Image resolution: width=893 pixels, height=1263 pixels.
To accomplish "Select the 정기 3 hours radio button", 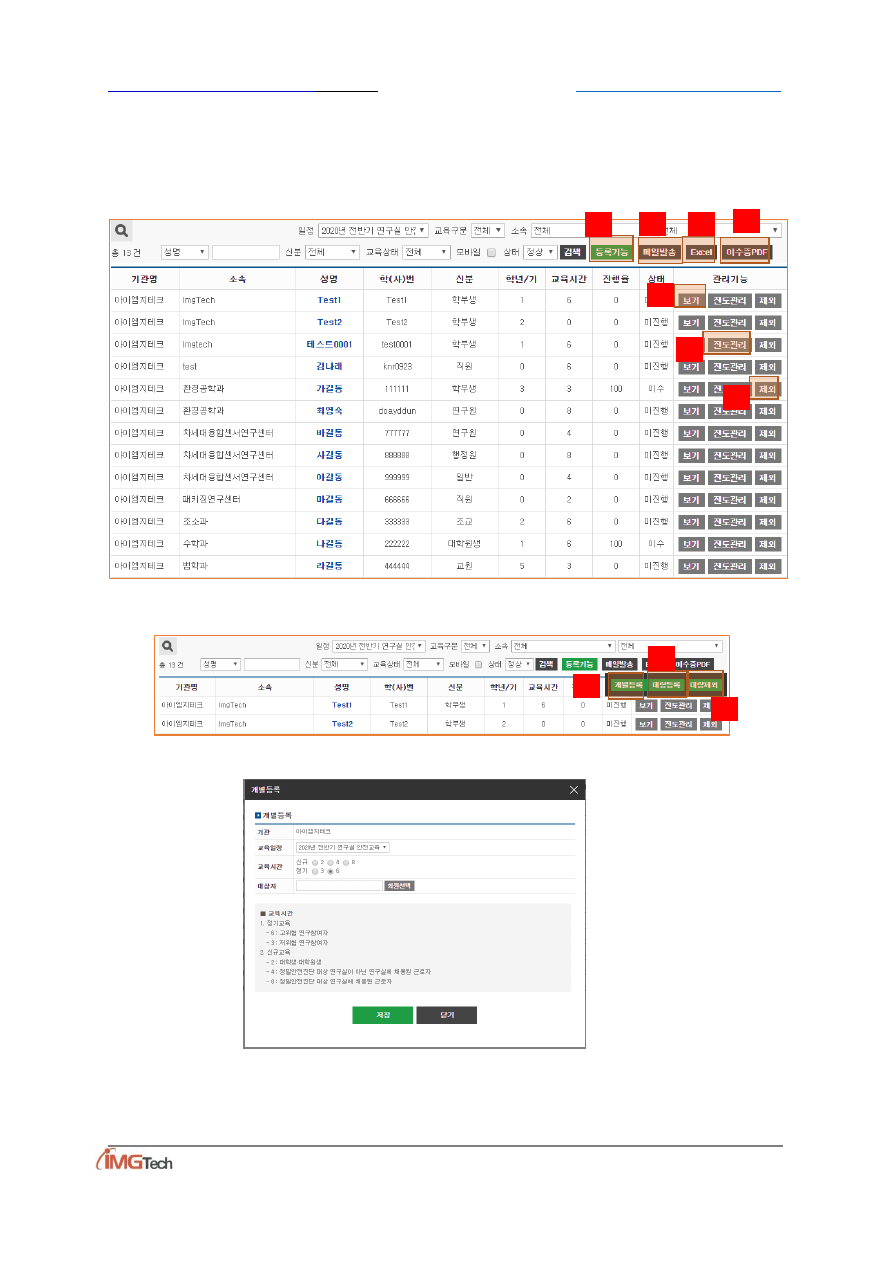I will [x=315, y=871].
